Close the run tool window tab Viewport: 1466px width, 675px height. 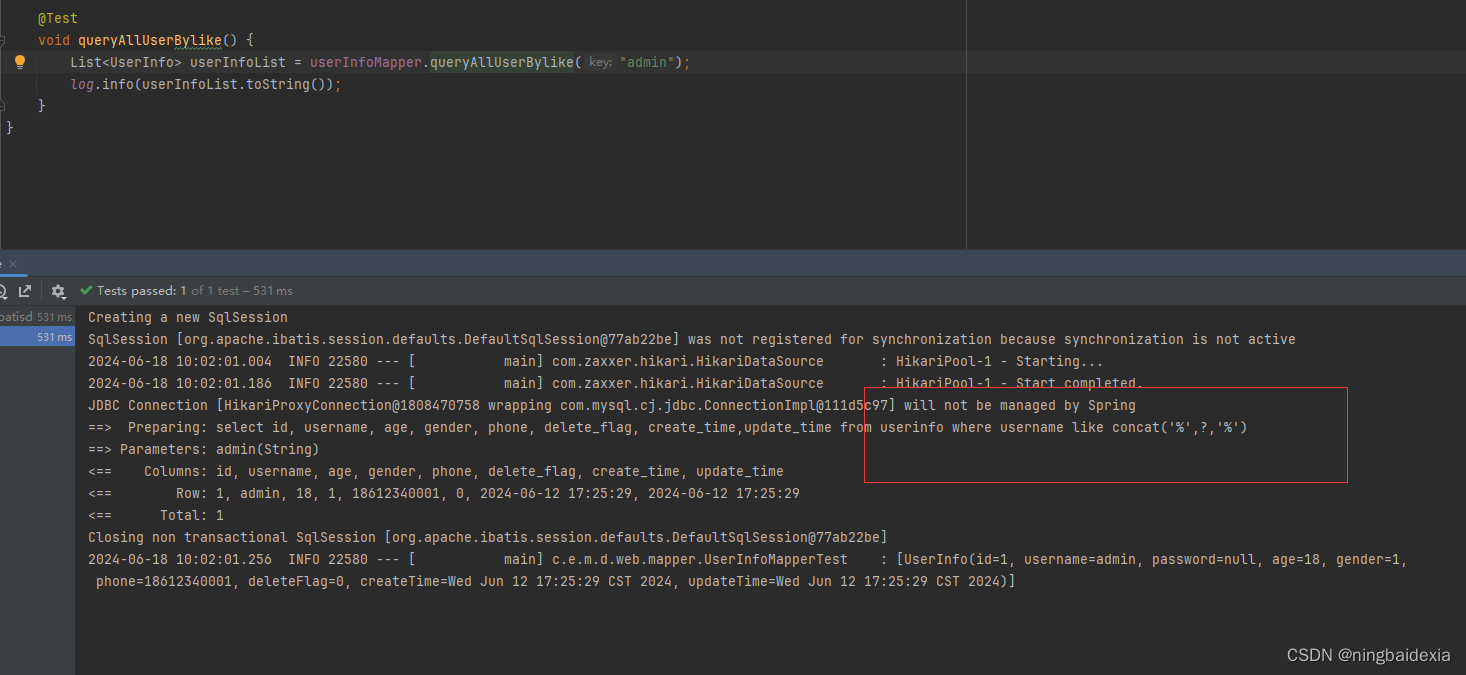pyautogui.click(x=13, y=264)
